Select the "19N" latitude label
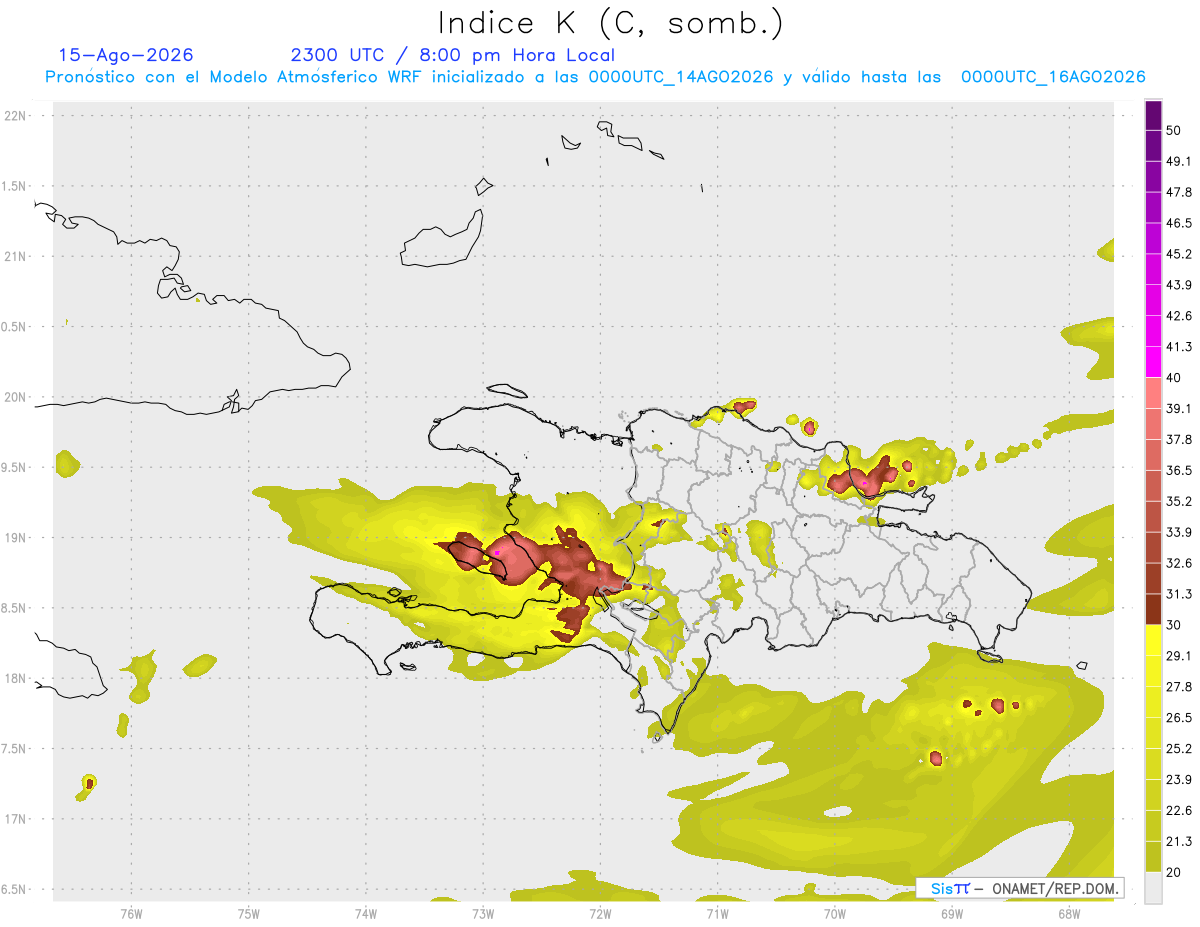This screenshot has width=1200, height=927. 15,538
